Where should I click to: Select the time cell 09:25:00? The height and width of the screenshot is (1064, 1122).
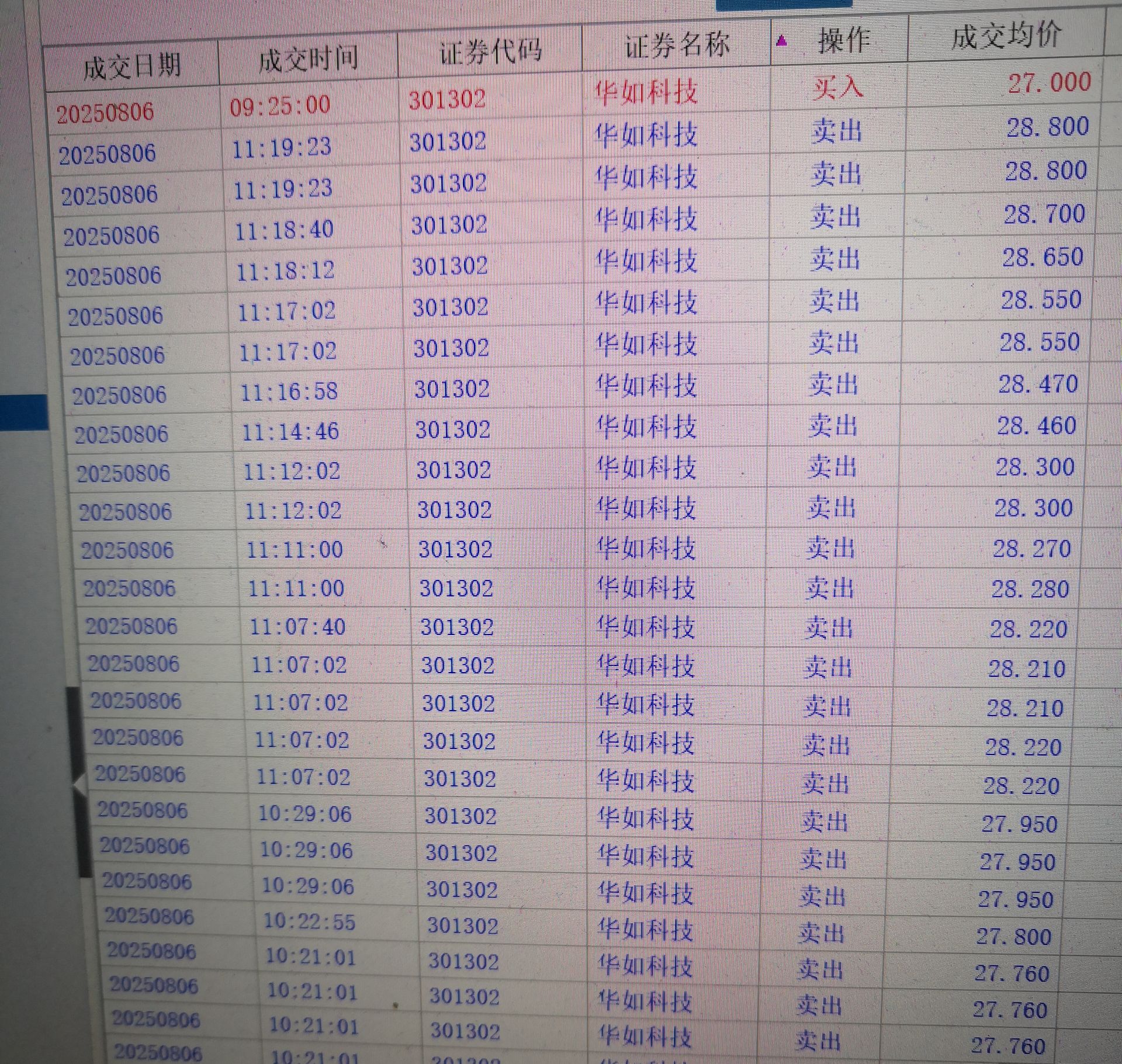(280, 106)
